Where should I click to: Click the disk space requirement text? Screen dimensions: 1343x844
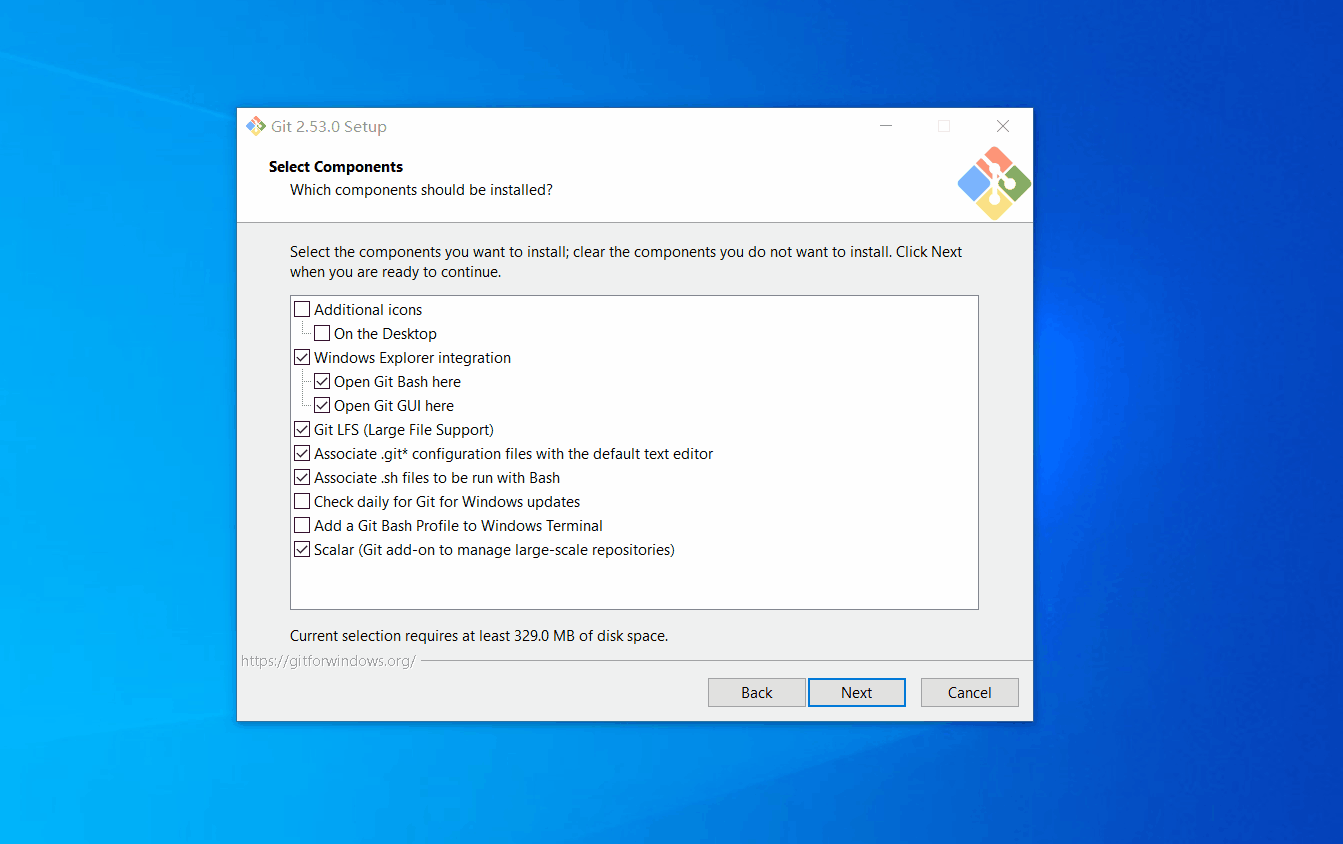pos(479,636)
